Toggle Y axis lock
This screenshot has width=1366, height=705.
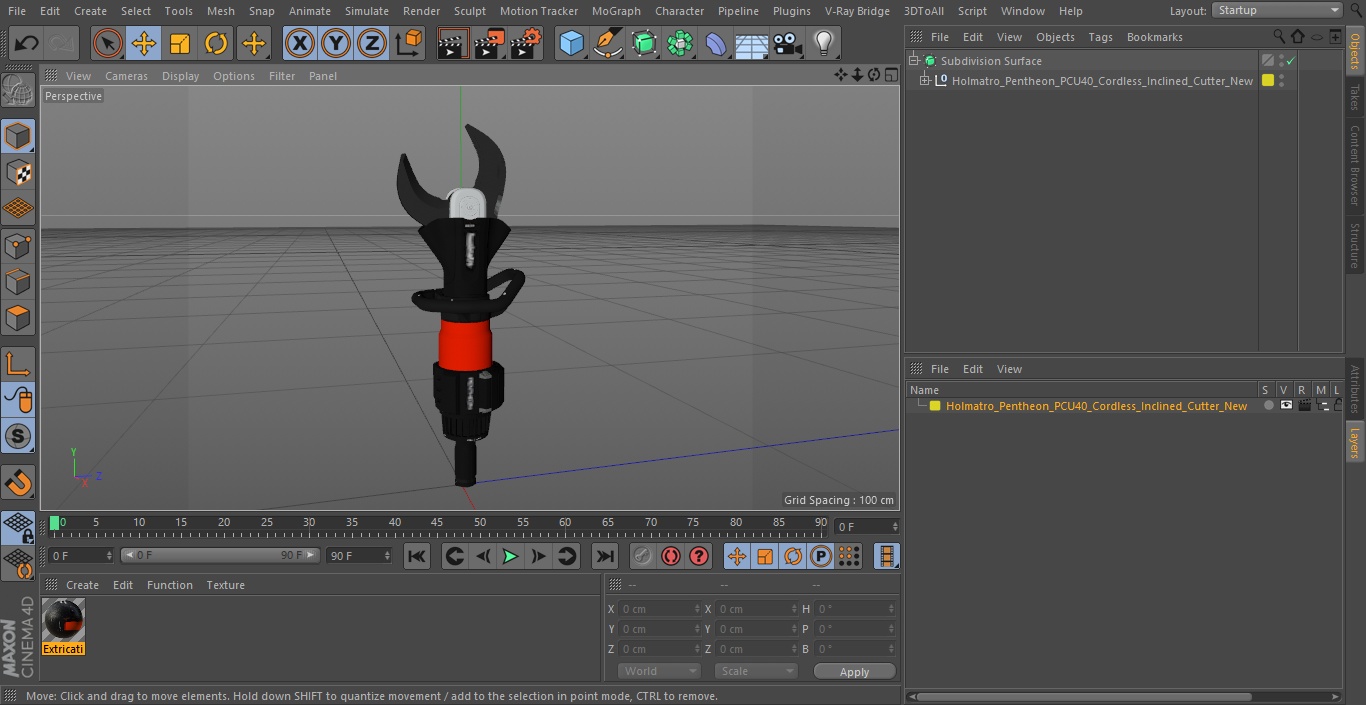pyautogui.click(x=335, y=43)
